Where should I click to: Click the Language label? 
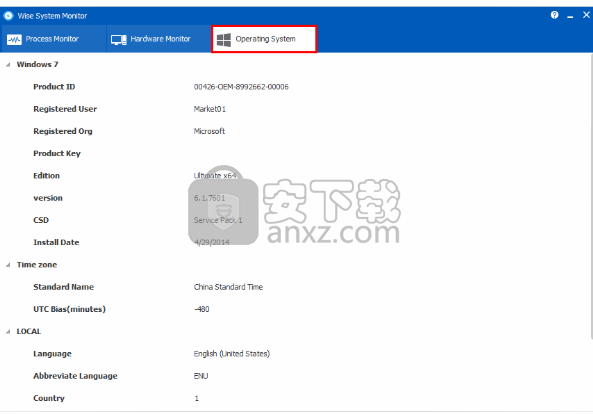[x=52, y=354]
